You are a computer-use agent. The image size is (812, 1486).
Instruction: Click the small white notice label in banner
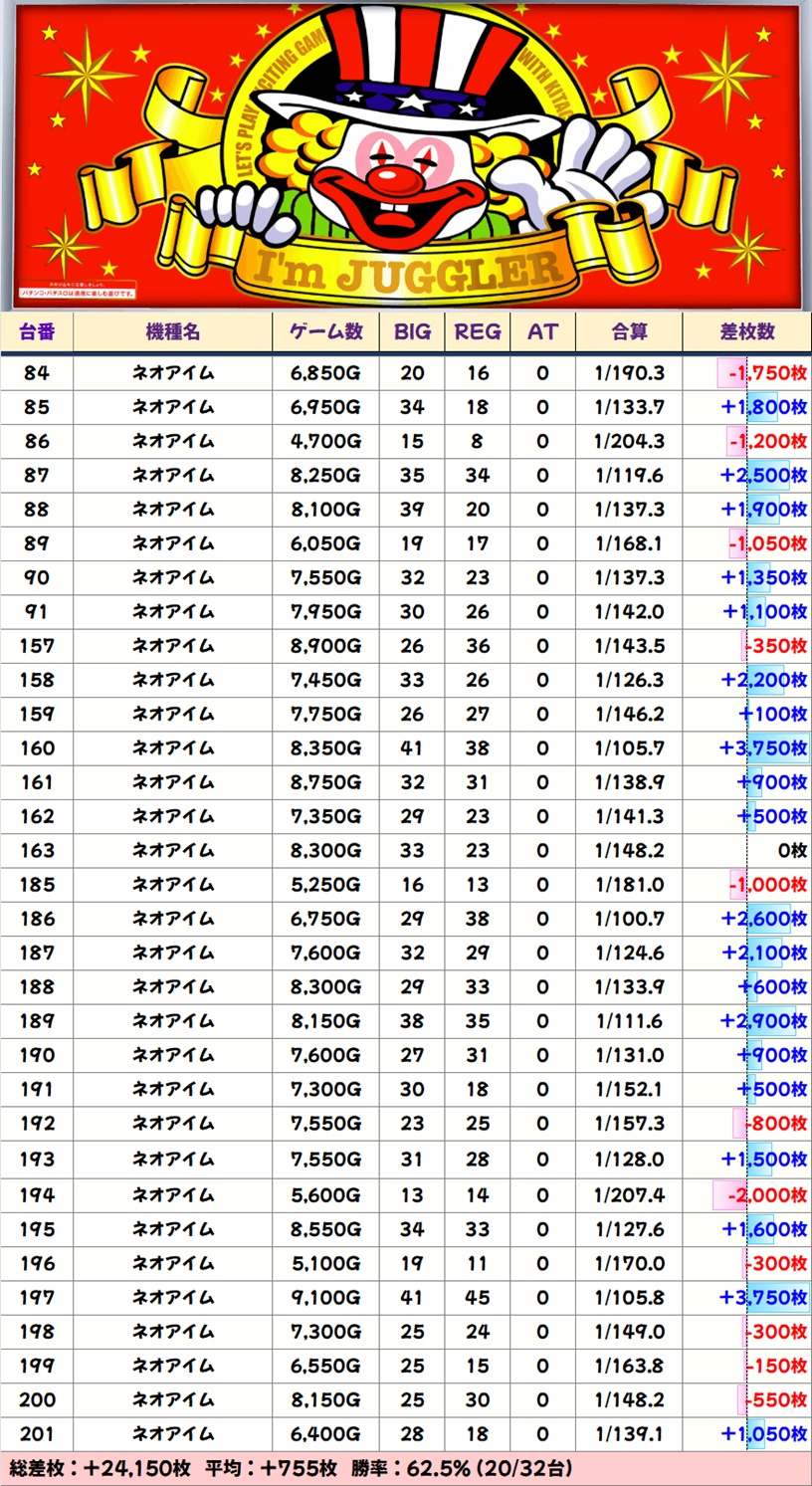pos(75,294)
